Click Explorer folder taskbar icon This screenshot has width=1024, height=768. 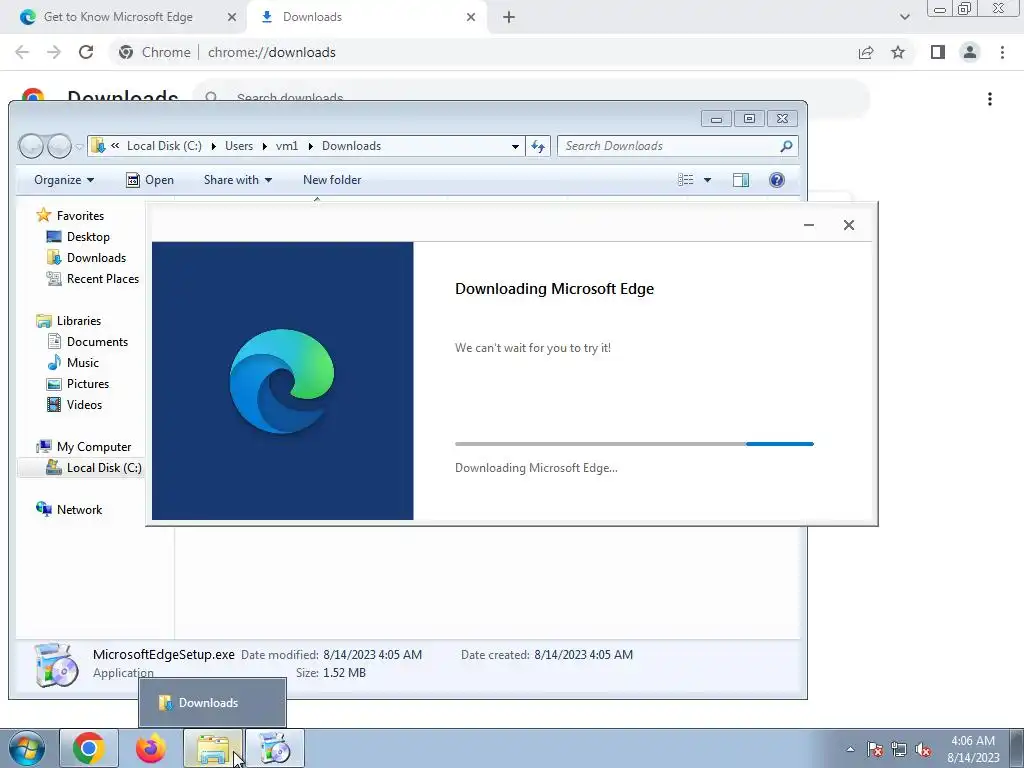click(212, 748)
